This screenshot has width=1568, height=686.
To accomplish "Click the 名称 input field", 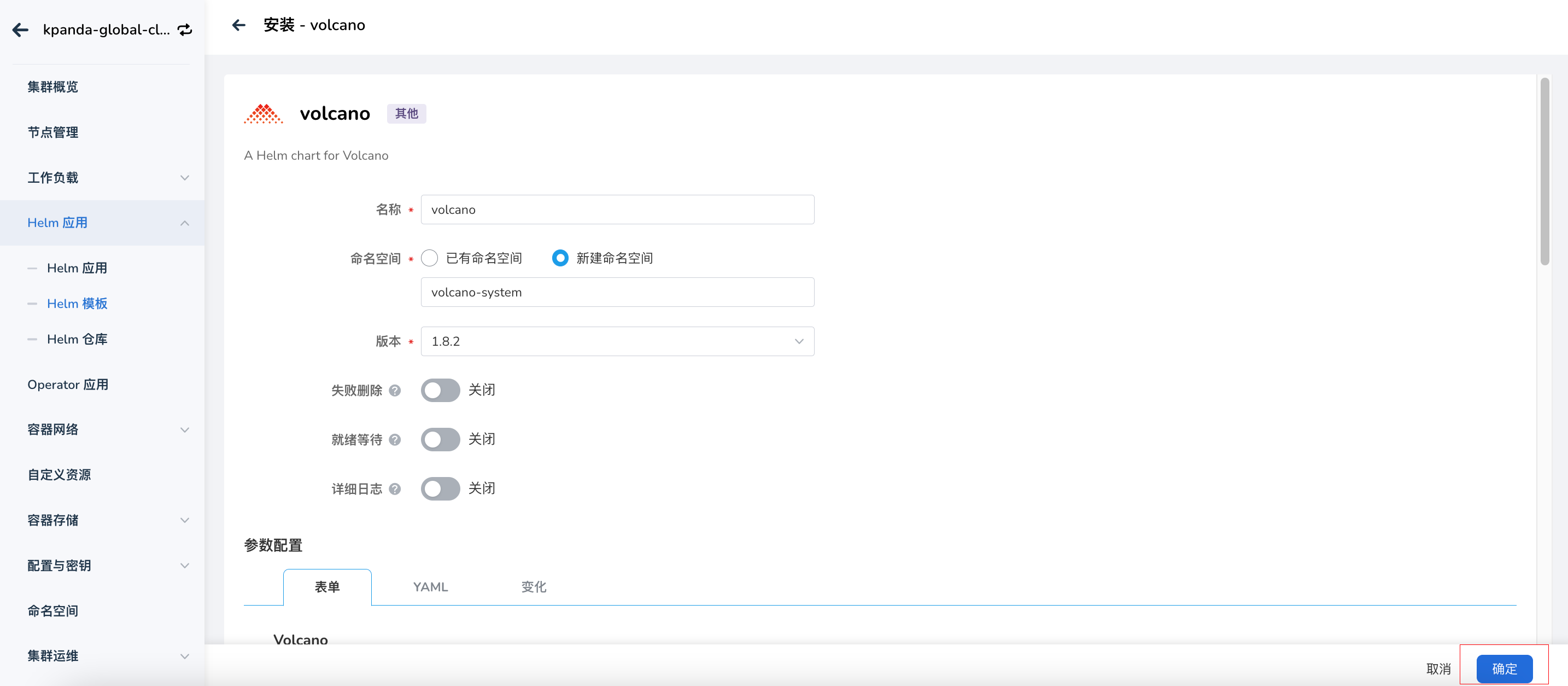I will tap(617, 210).
